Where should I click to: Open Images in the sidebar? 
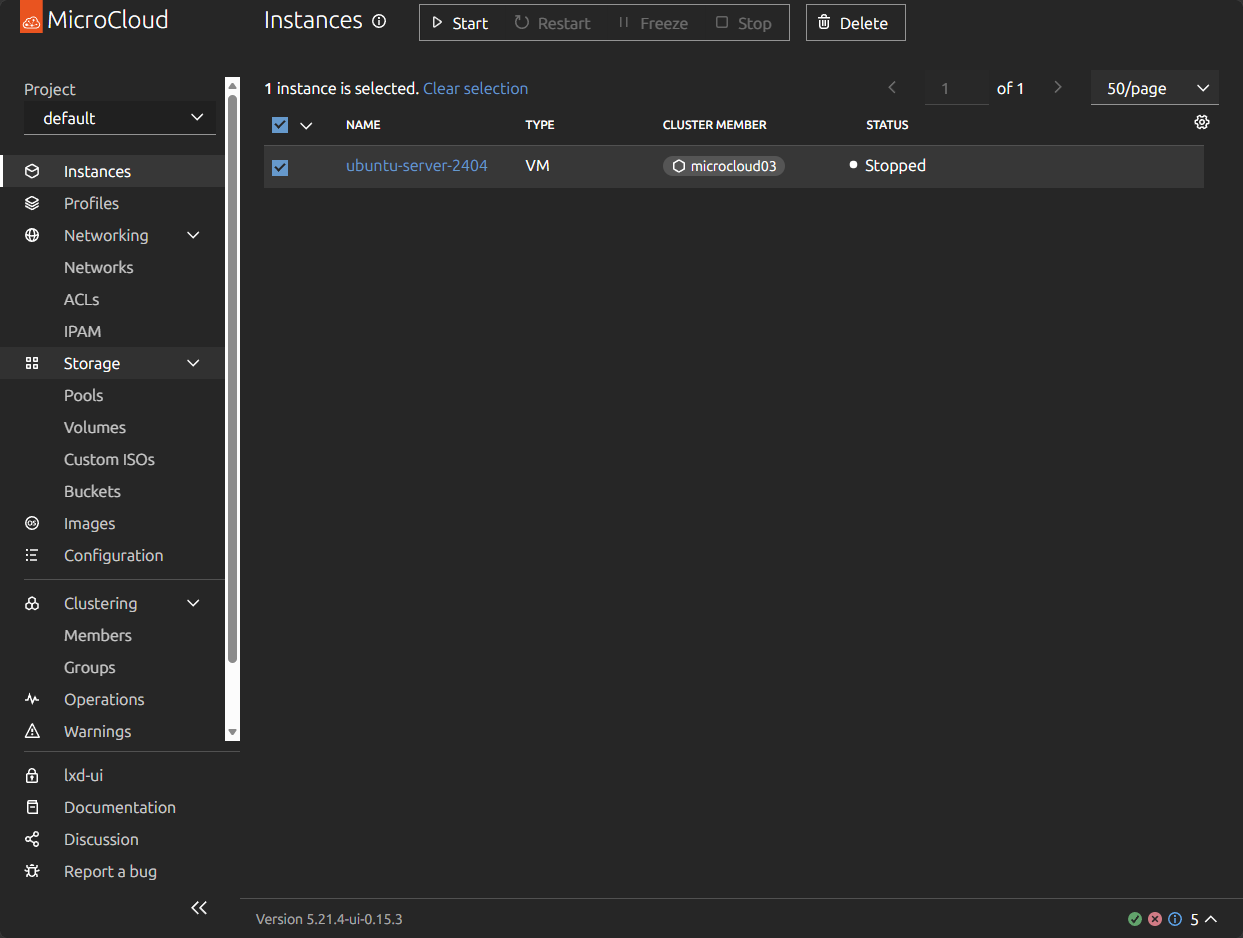point(112,523)
